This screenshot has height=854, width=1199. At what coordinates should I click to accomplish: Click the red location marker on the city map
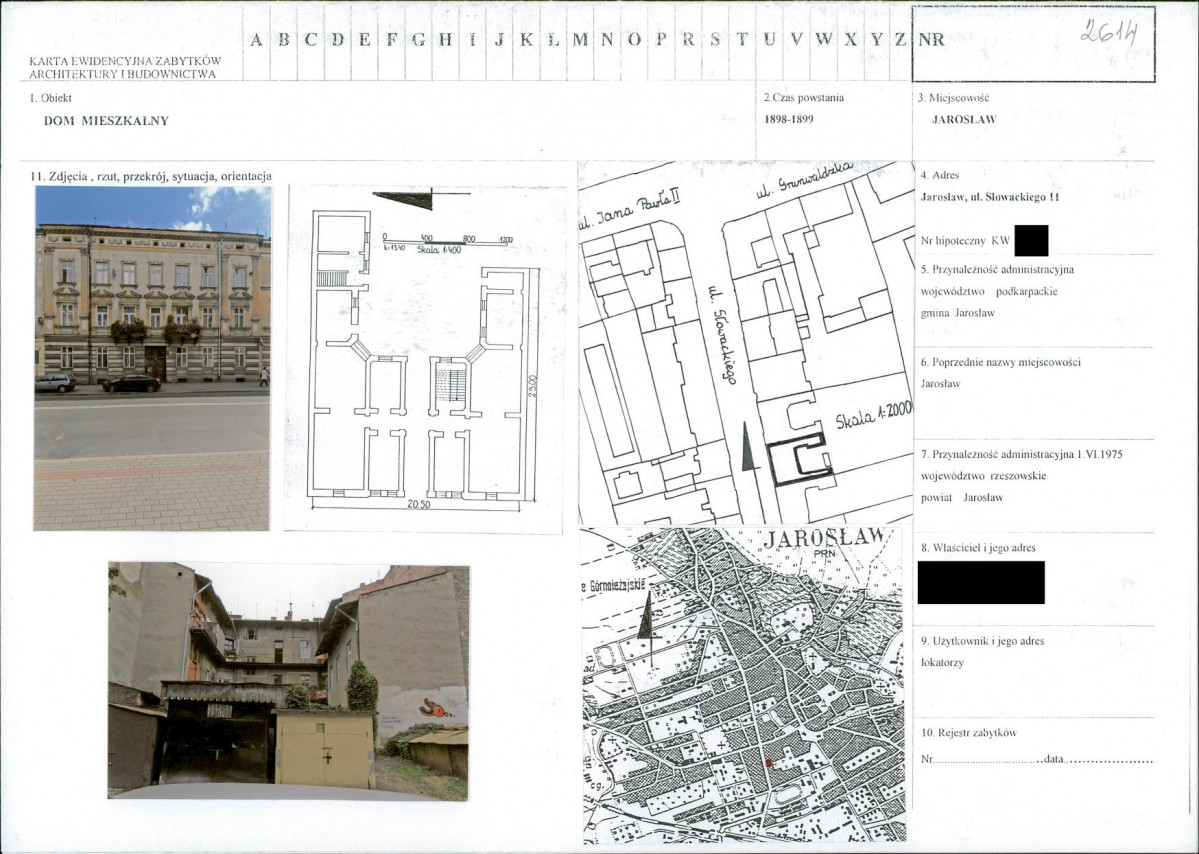(768, 763)
